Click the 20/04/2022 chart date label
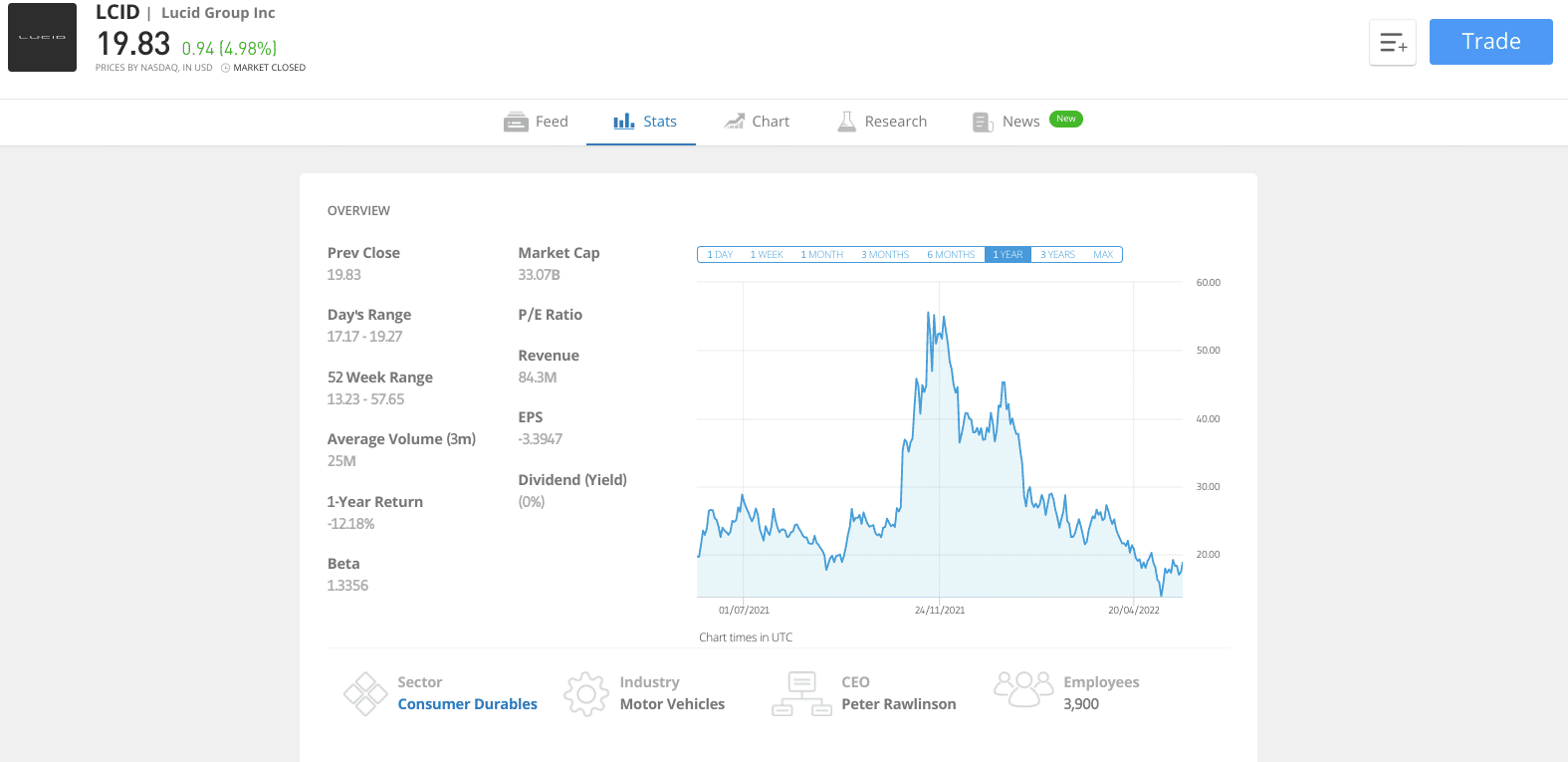This screenshot has width=1568, height=762. 1134,611
